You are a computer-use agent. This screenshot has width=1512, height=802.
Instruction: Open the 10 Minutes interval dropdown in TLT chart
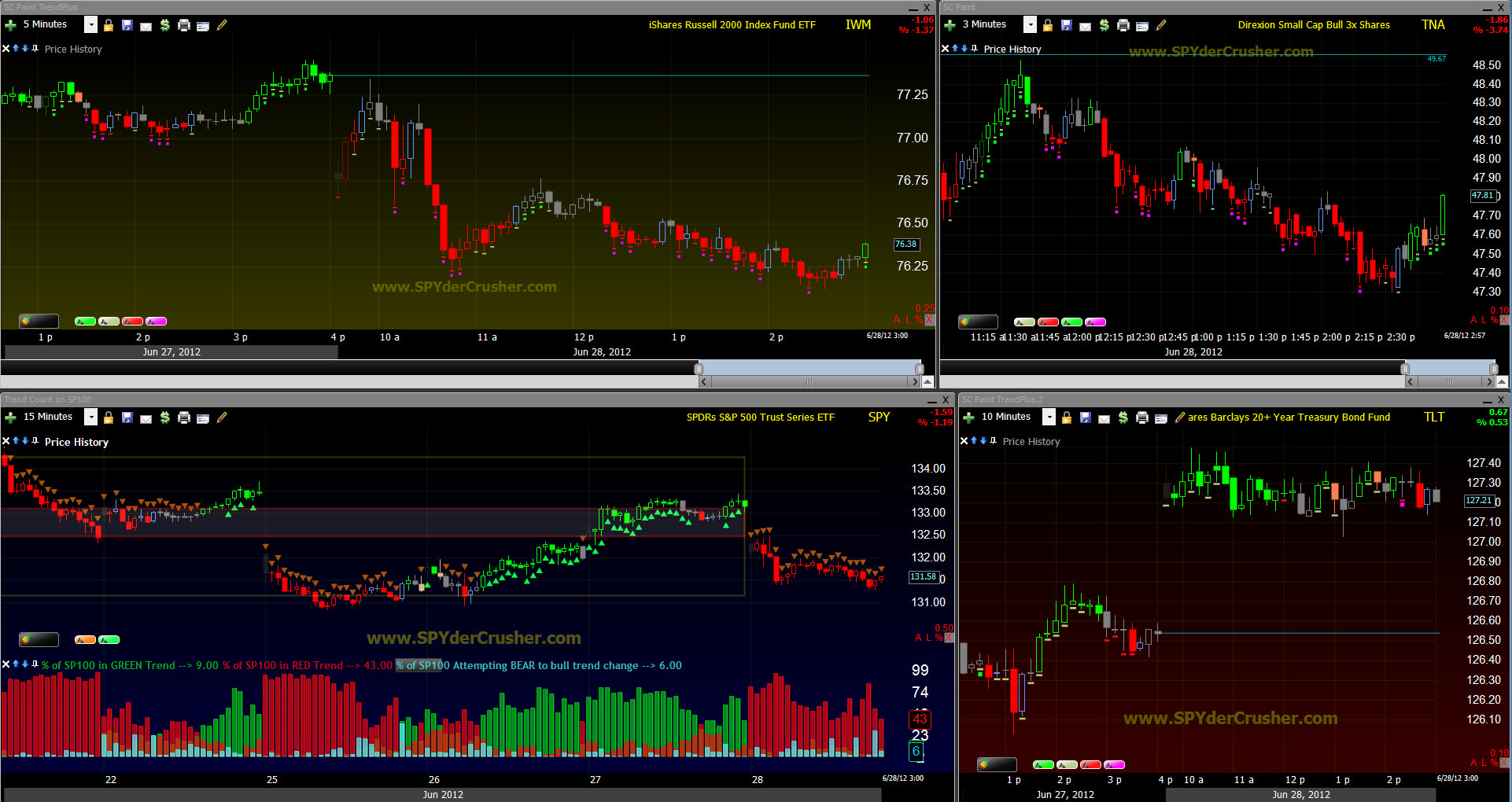point(1049,418)
